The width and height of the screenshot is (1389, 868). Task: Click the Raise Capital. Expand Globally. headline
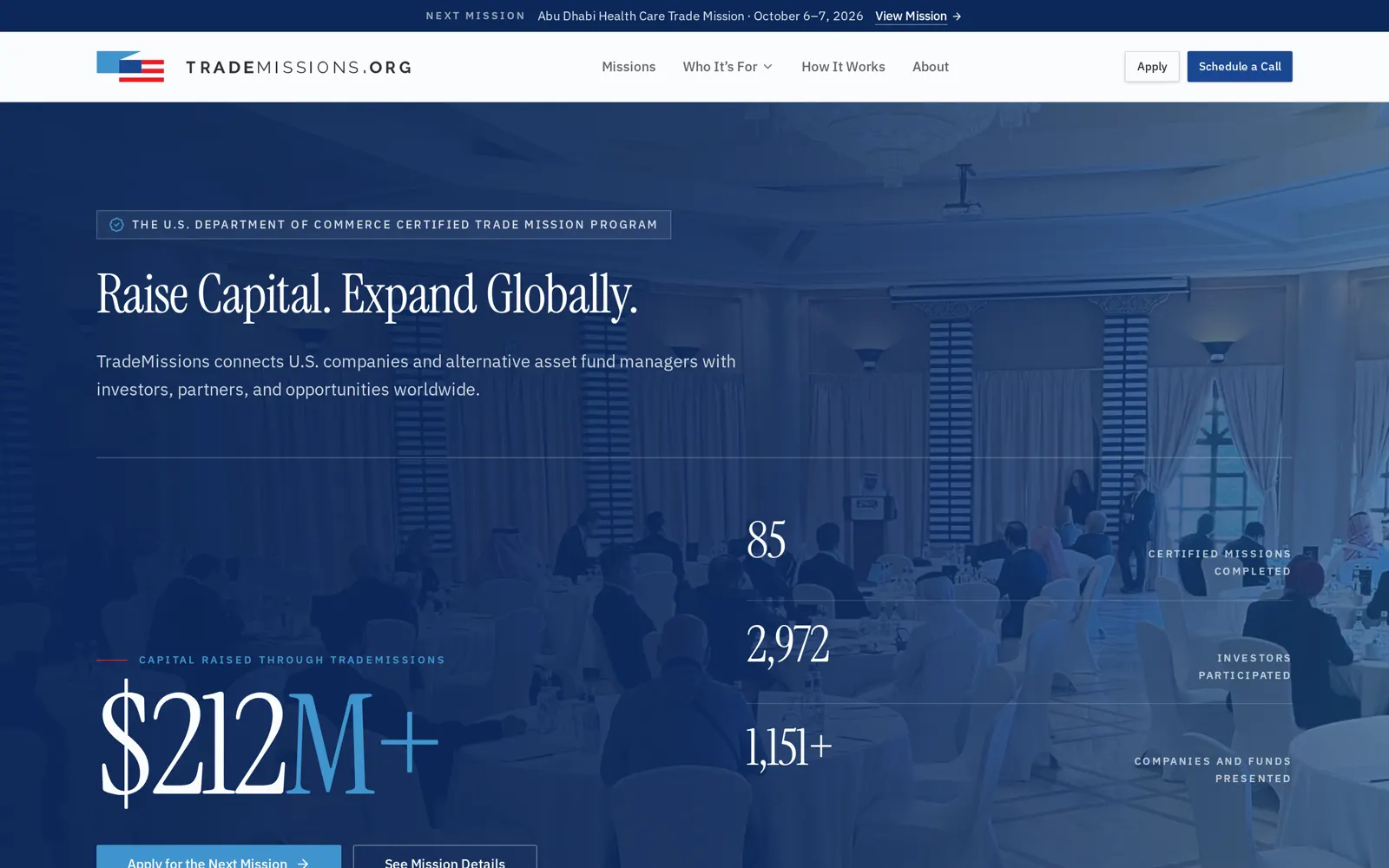point(367,296)
